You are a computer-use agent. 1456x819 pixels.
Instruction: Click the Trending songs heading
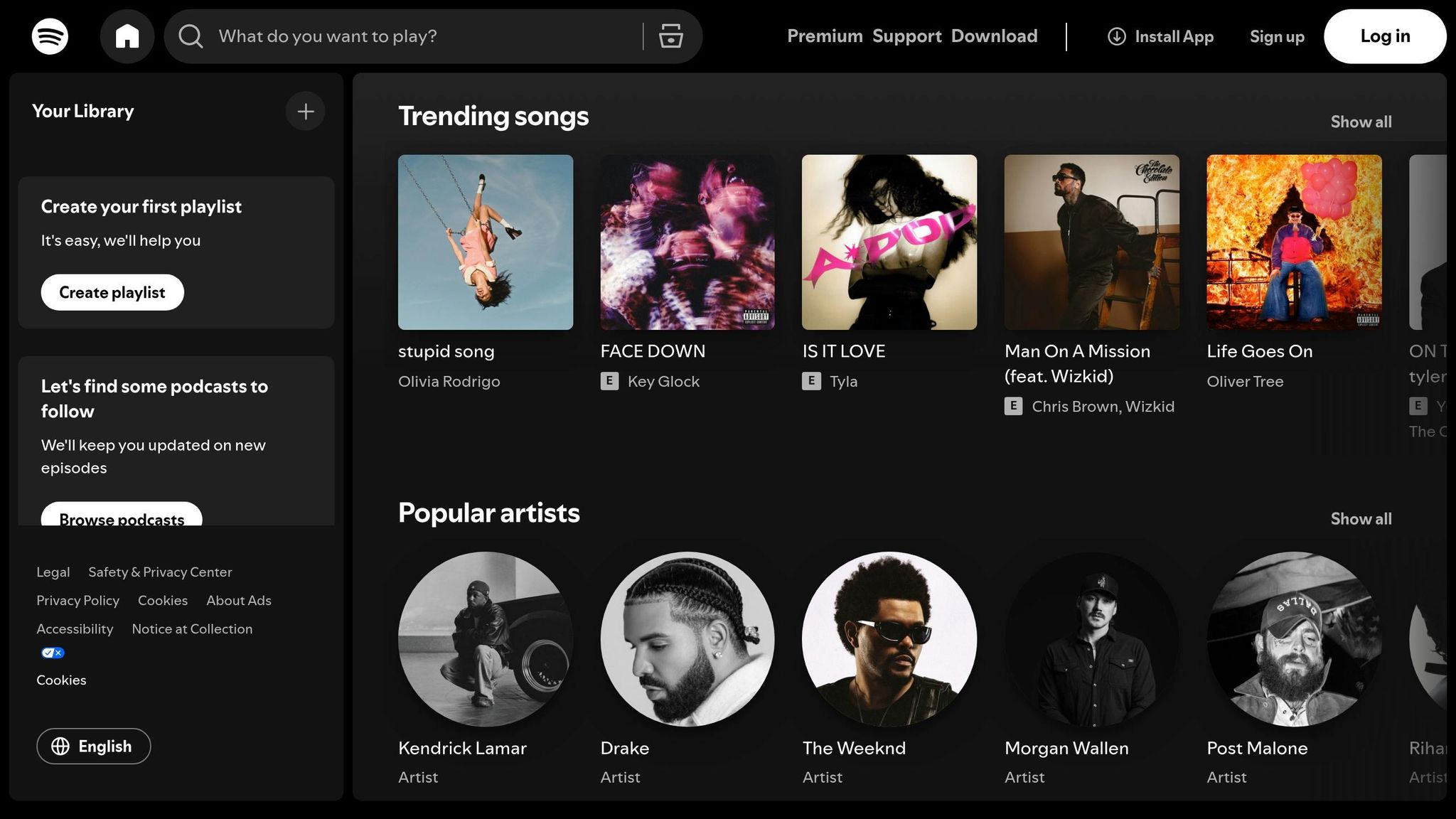click(493, 116)
